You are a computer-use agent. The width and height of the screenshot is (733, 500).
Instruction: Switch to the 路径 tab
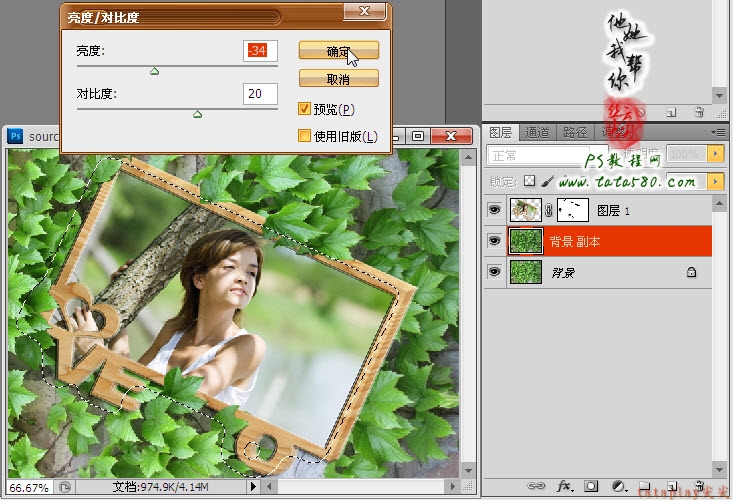pos(575,133)
